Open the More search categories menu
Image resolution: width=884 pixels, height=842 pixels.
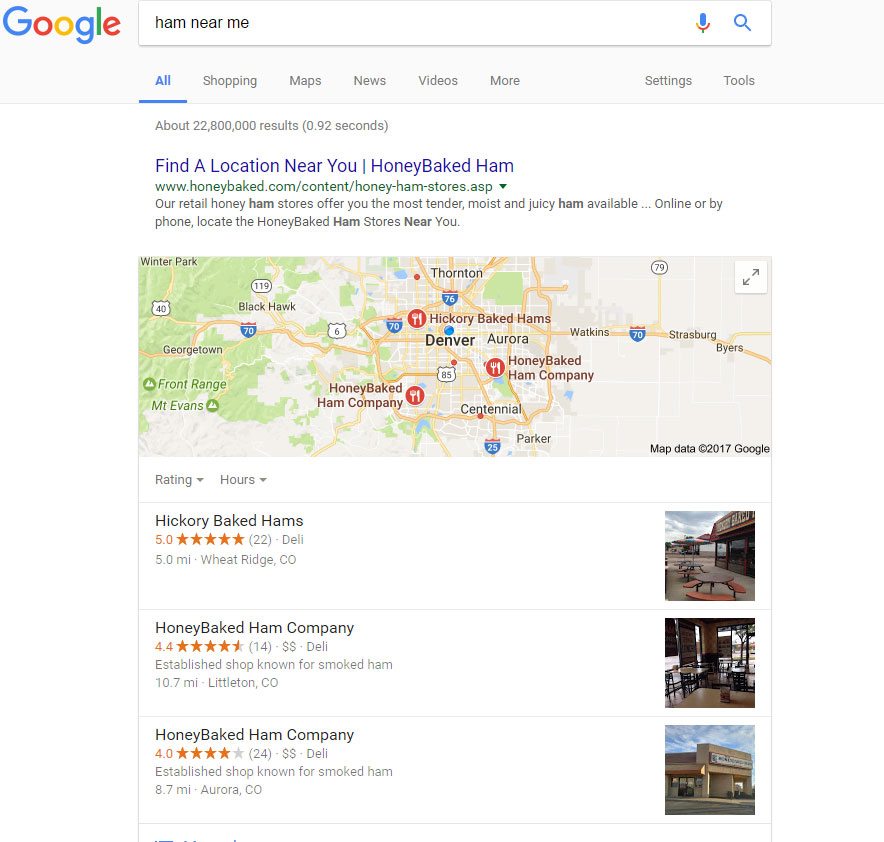pos(505,81)
